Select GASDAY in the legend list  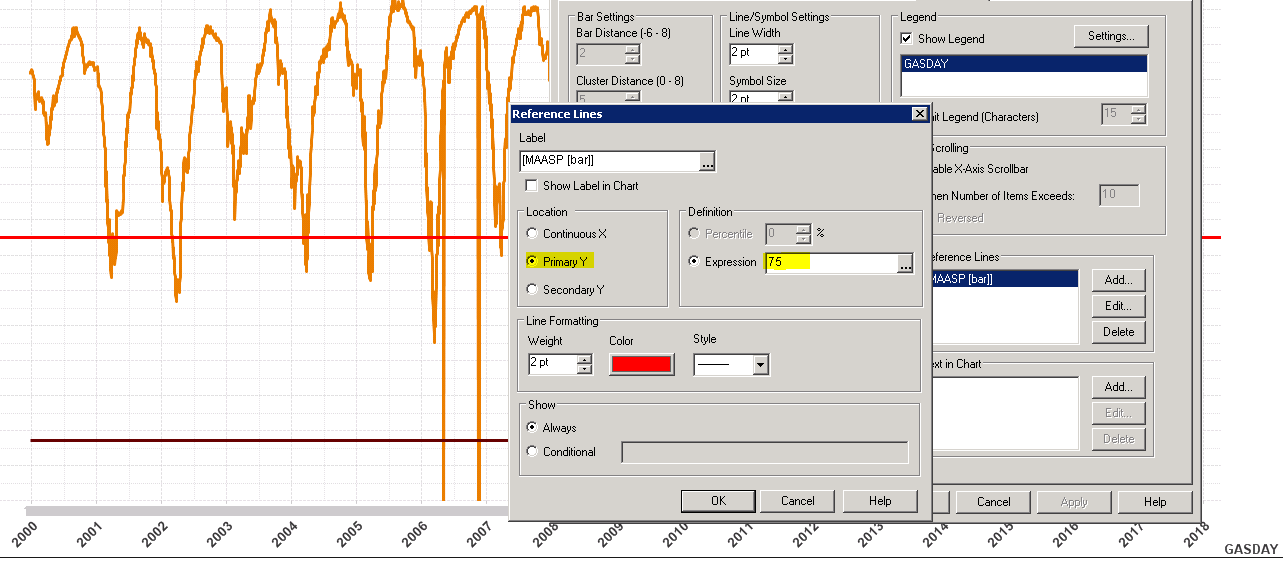[x=1024, y=63]
